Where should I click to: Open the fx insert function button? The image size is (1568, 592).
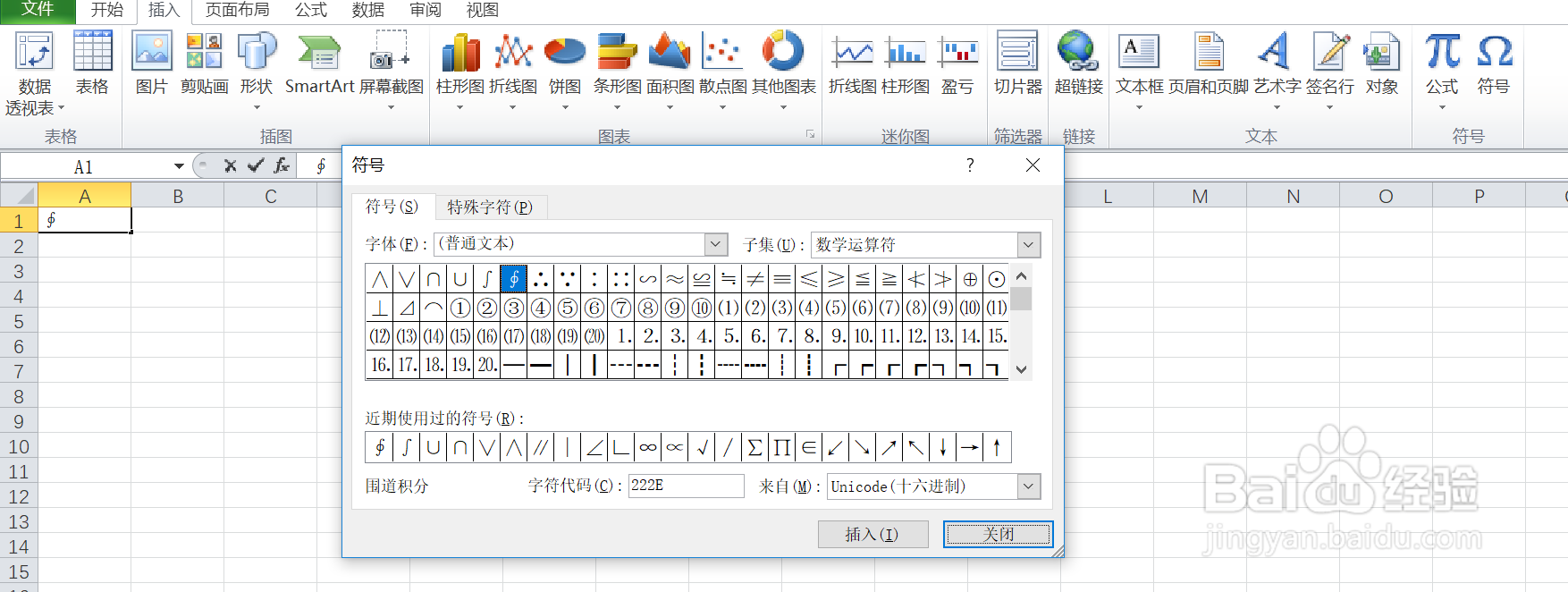tap(282, 165)
